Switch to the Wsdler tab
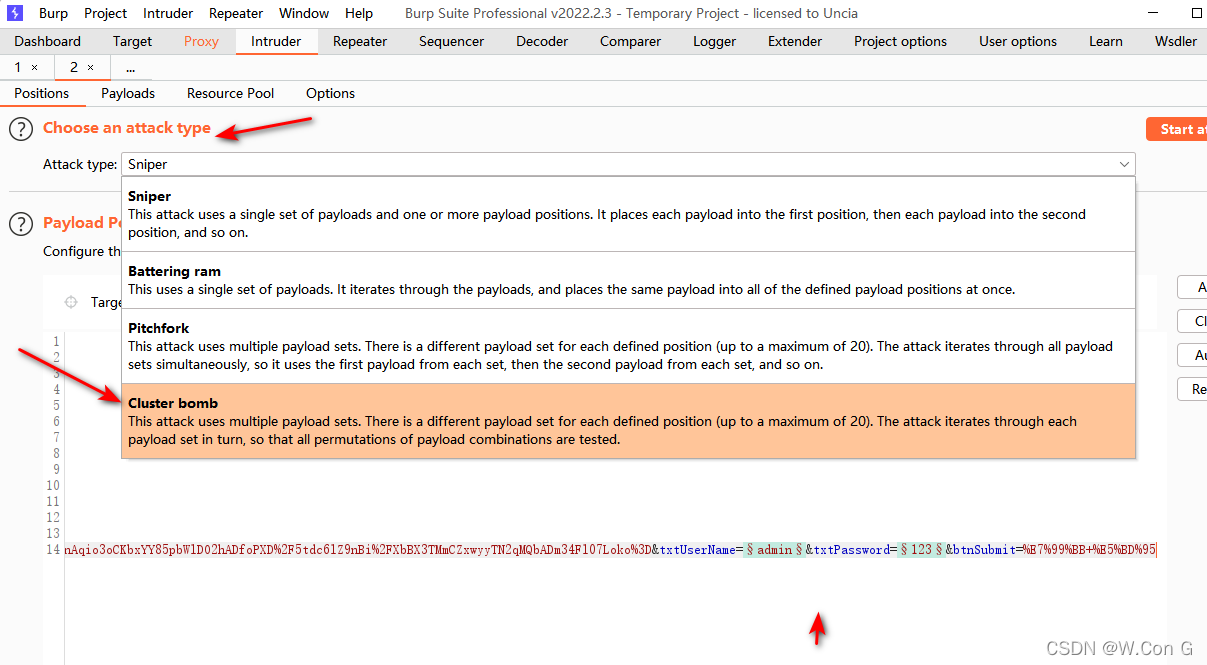 point(1176,41)
